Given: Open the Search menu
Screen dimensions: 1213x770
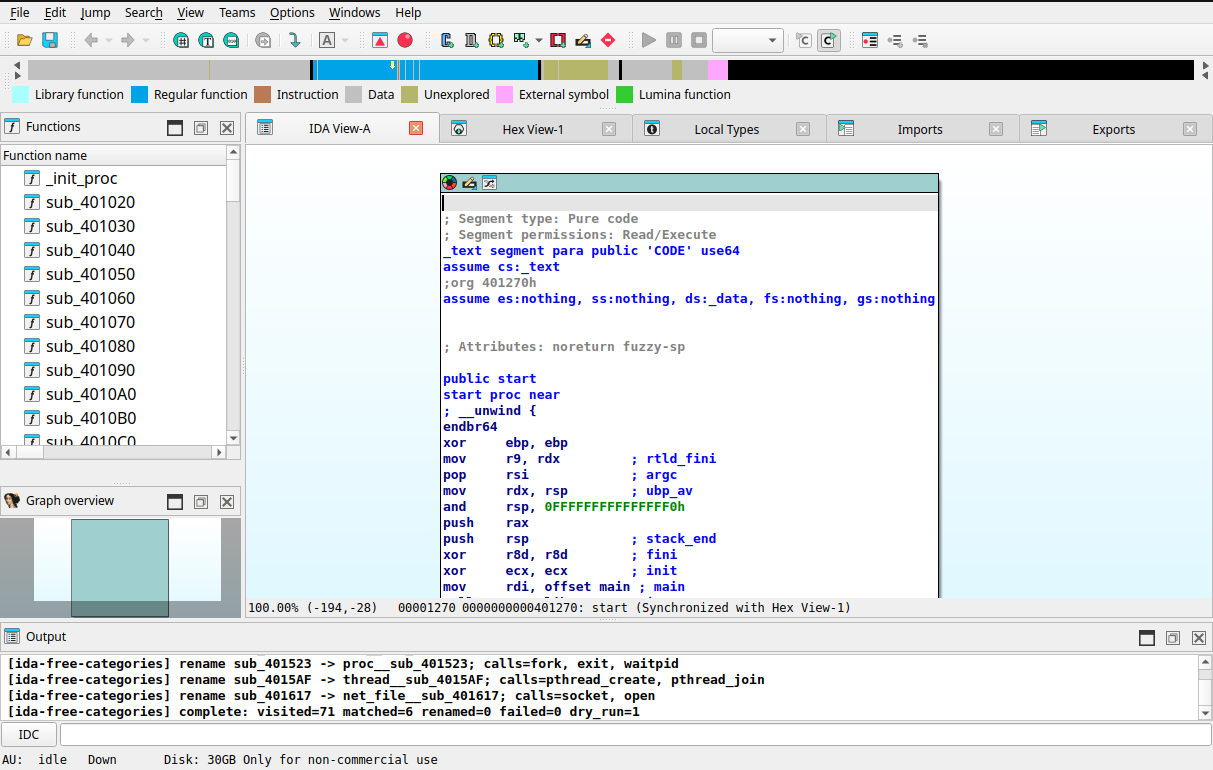Looking at the screenshot, I should tap(144, 12).
